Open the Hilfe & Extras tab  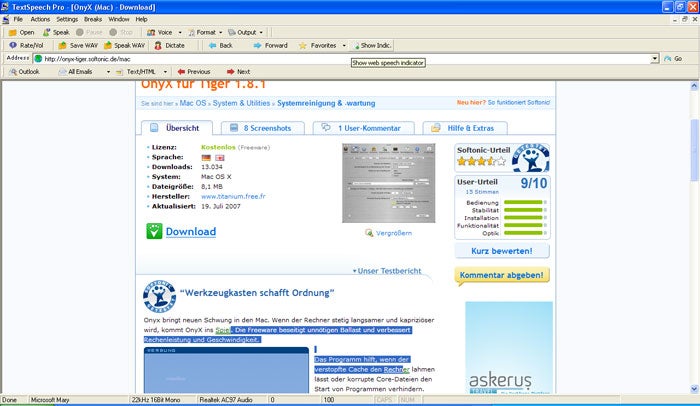[x=465, y=128]
